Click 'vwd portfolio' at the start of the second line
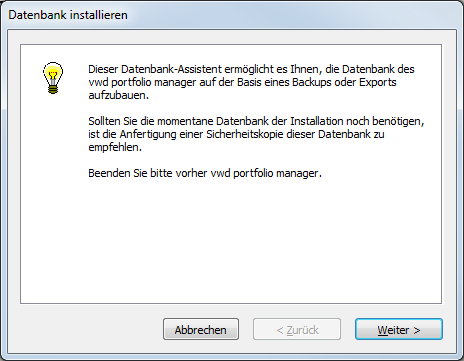464x361 pixels. [x=120, y=82]
